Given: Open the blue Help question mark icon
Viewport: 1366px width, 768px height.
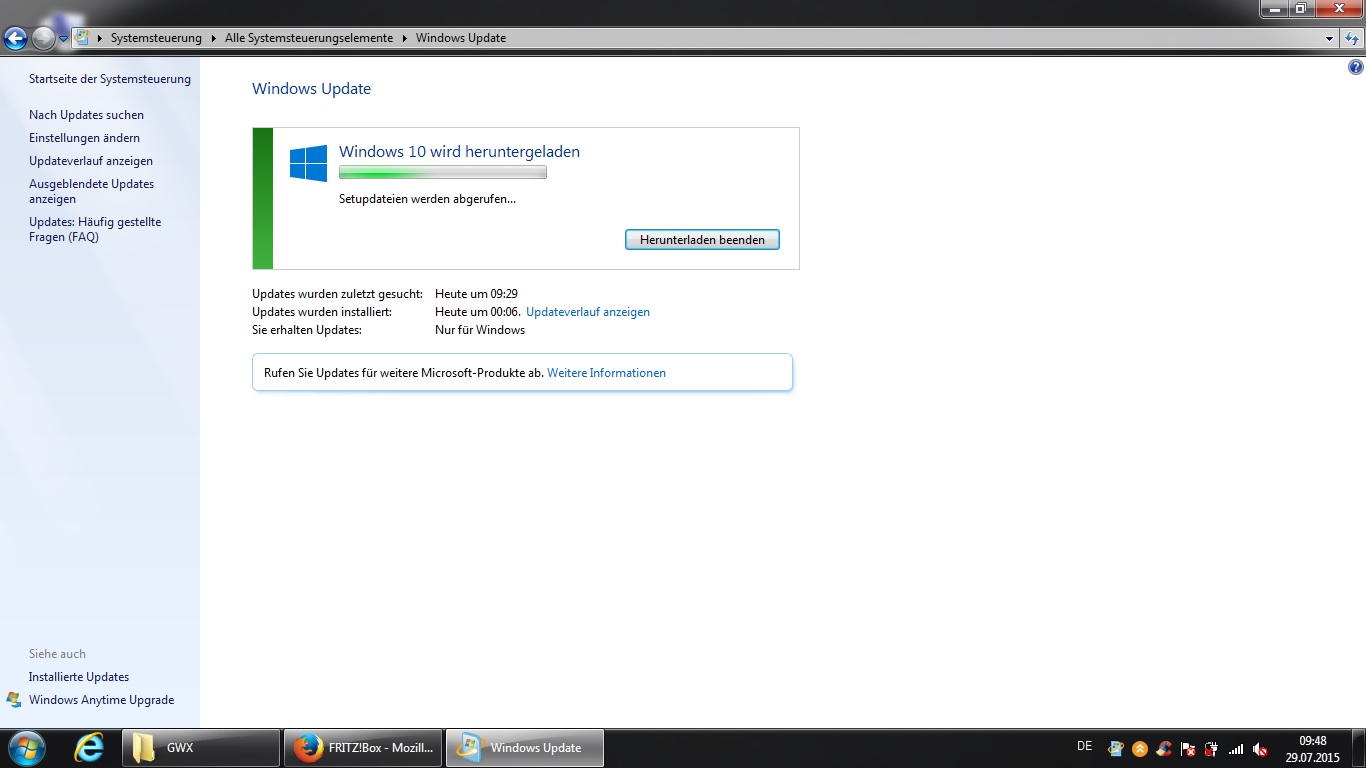Looking at the screenshot, I should click(x=1356, y=68).
